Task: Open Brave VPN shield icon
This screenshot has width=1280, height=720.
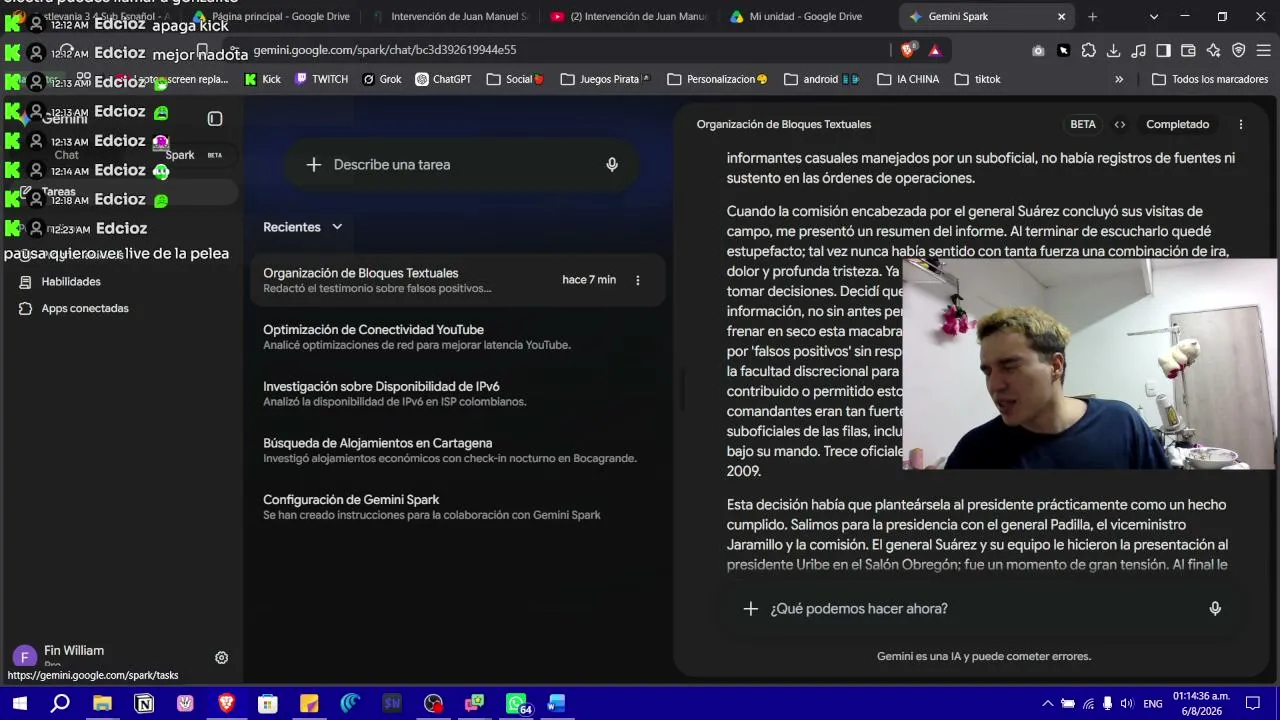Action: pos(1238,50)
